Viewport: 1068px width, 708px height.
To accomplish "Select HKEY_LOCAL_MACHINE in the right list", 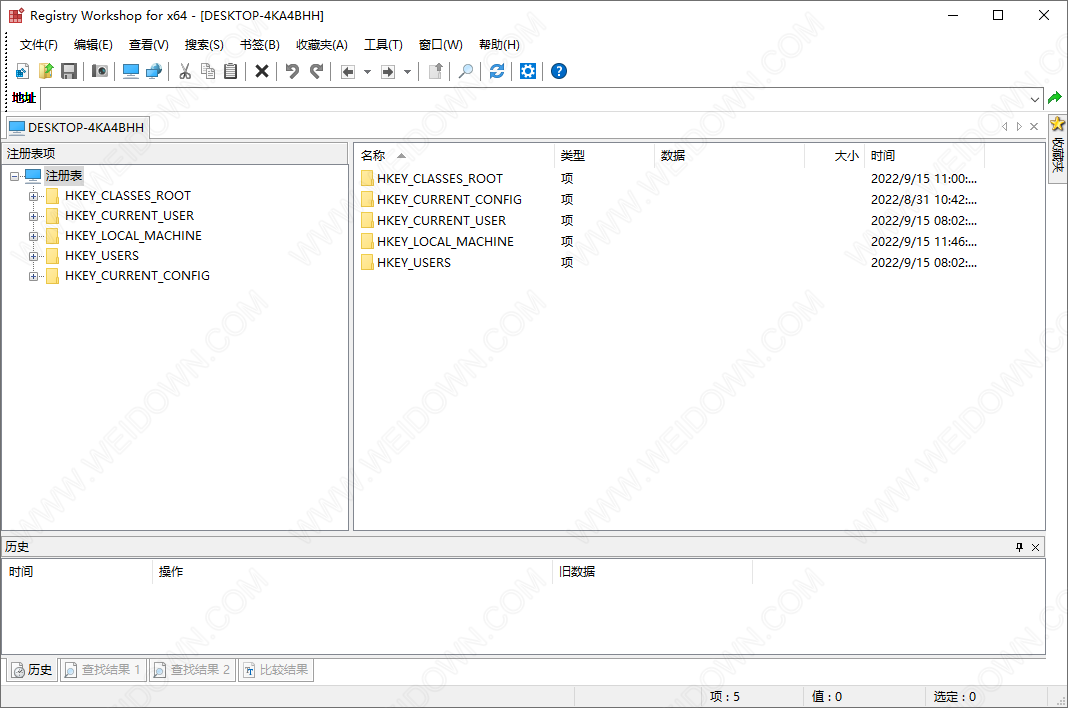I will click(445, 242).
